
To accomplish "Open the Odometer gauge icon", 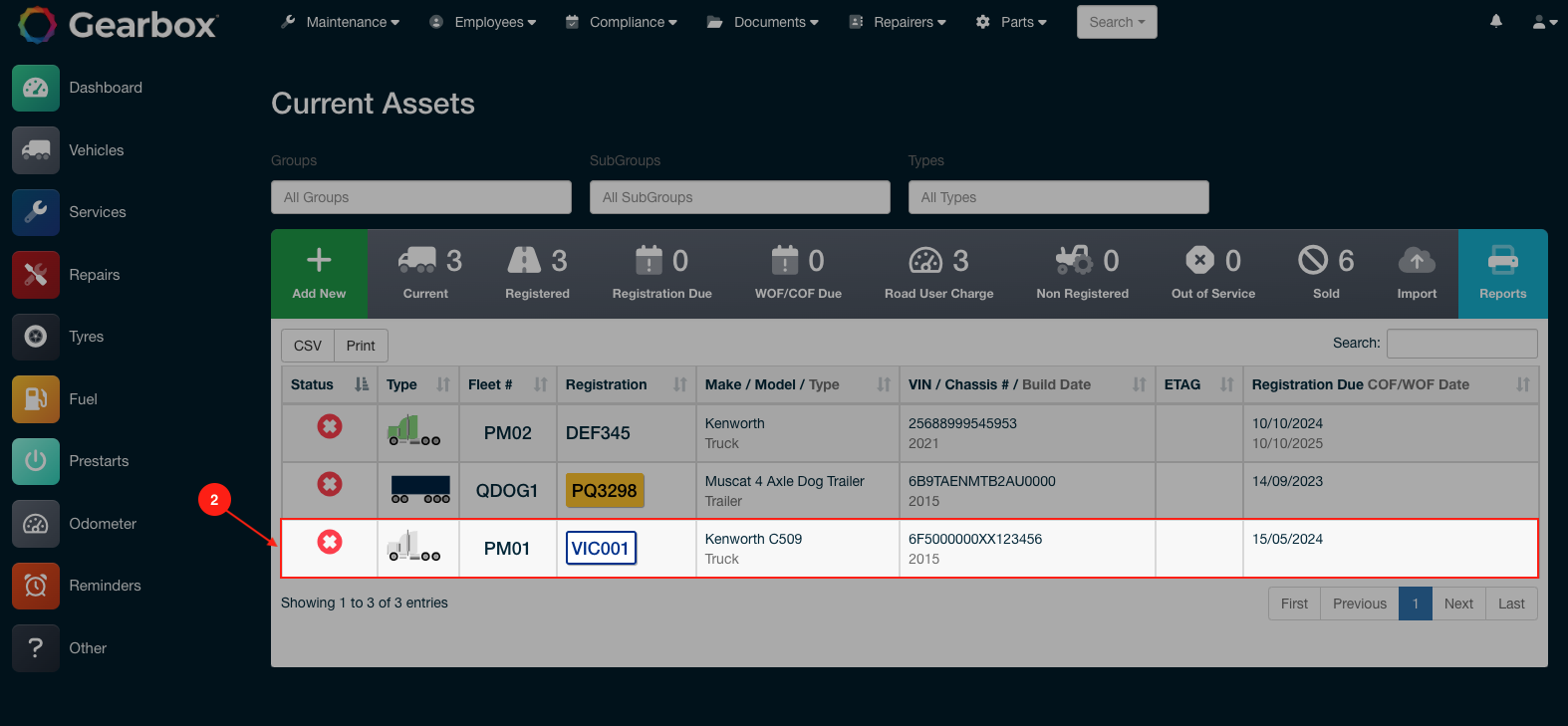I will coord(36,524).
